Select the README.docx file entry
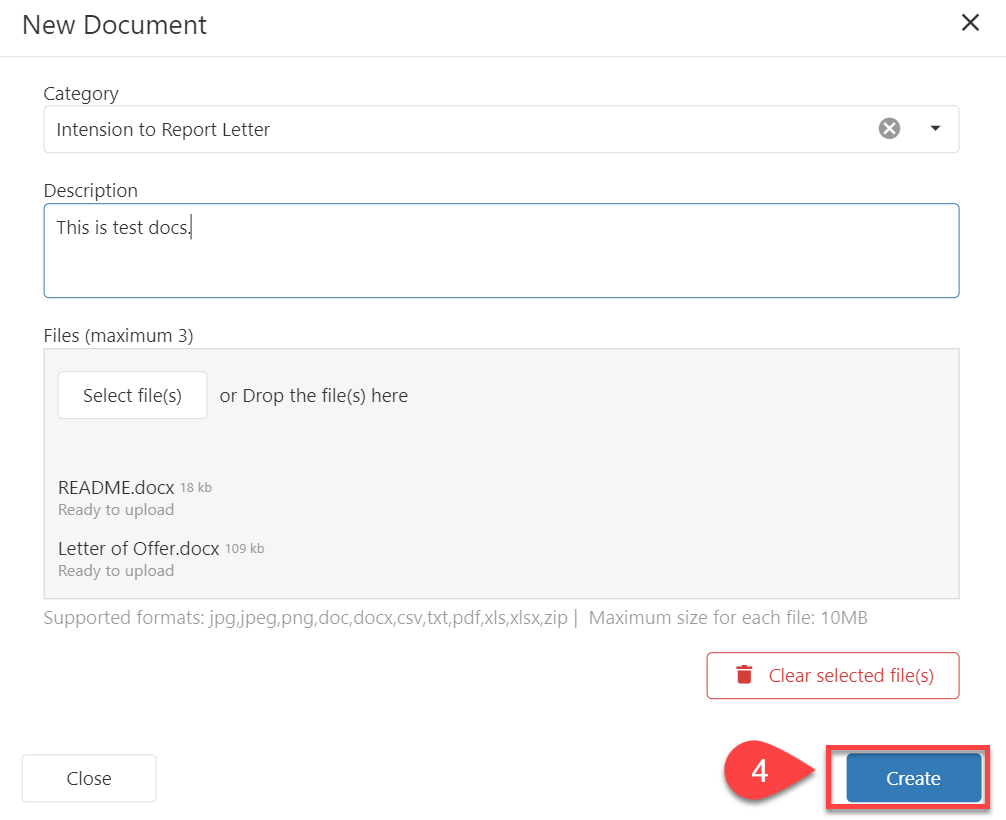The width and height of the screenshot is (1006, 820). pos(117,488)
